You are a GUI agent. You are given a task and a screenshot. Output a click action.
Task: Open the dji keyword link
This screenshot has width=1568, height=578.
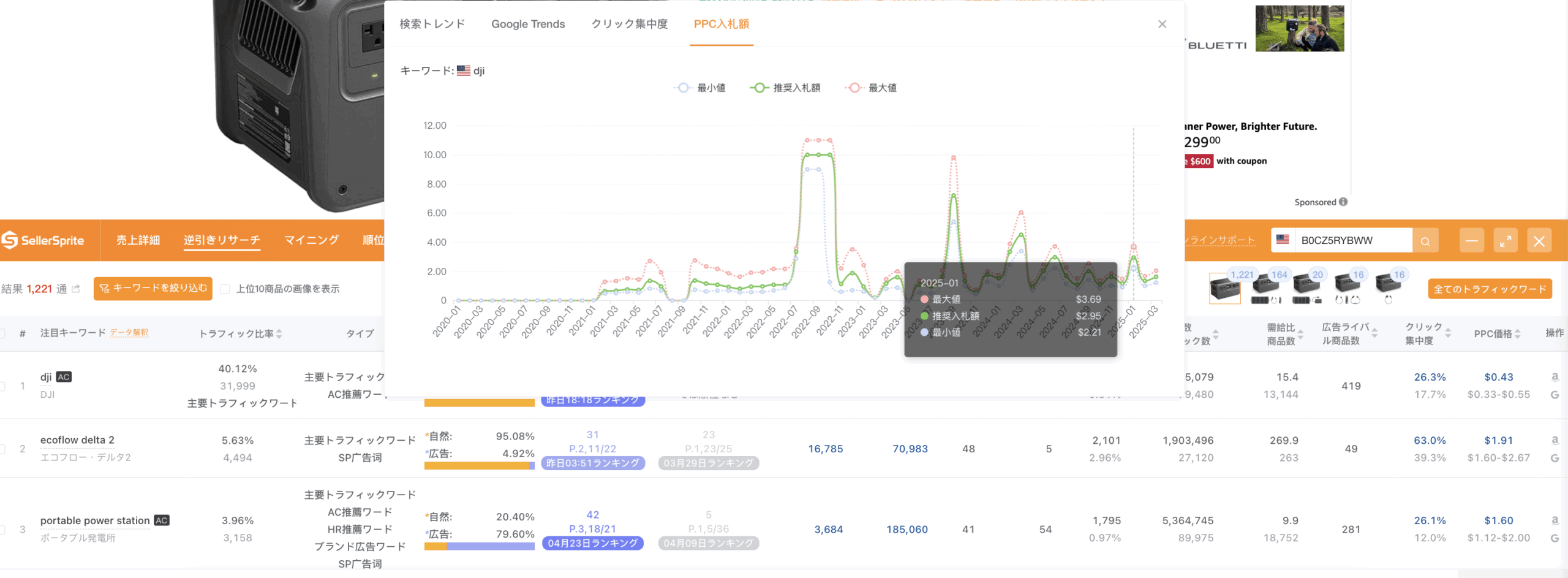(46, 377)
